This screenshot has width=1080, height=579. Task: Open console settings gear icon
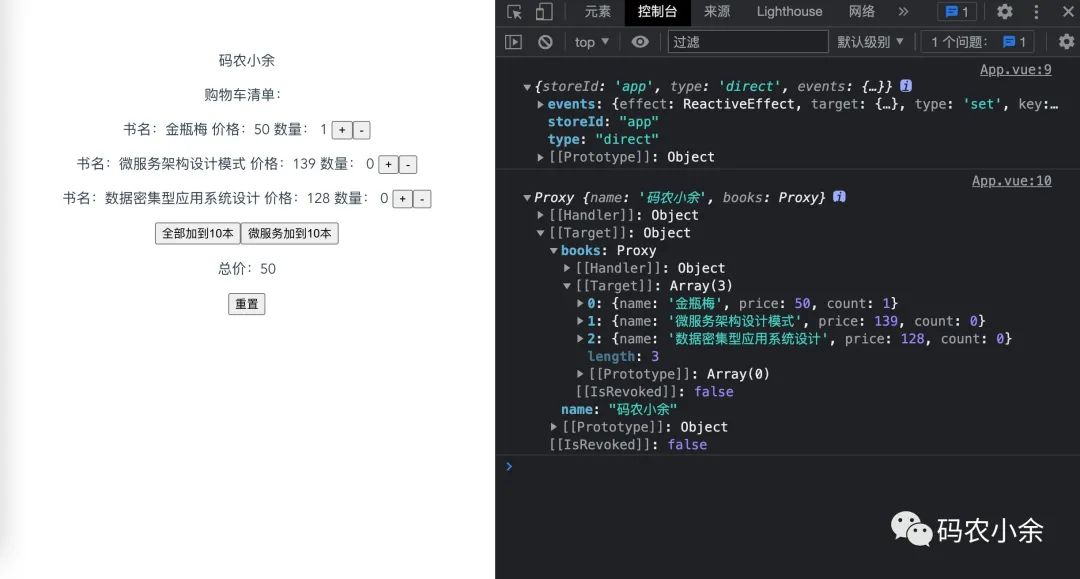tap(1066, 42)
